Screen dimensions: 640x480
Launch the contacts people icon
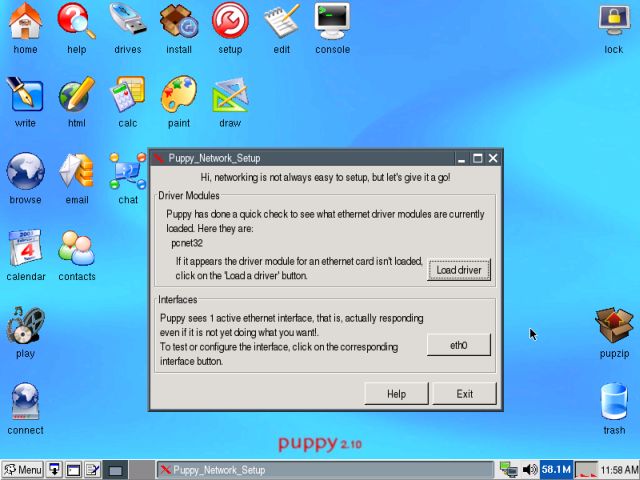[76, 248]
